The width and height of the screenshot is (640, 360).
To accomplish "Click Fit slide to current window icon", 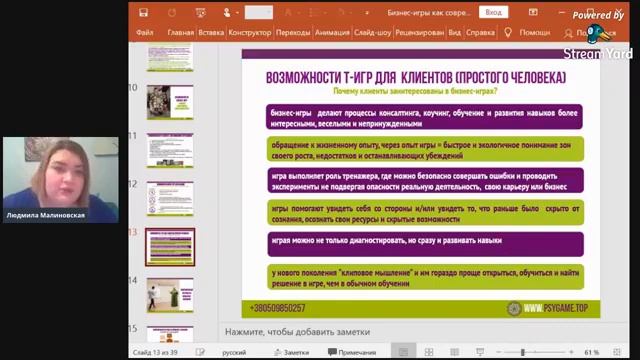I will click(x=617, y=352).
